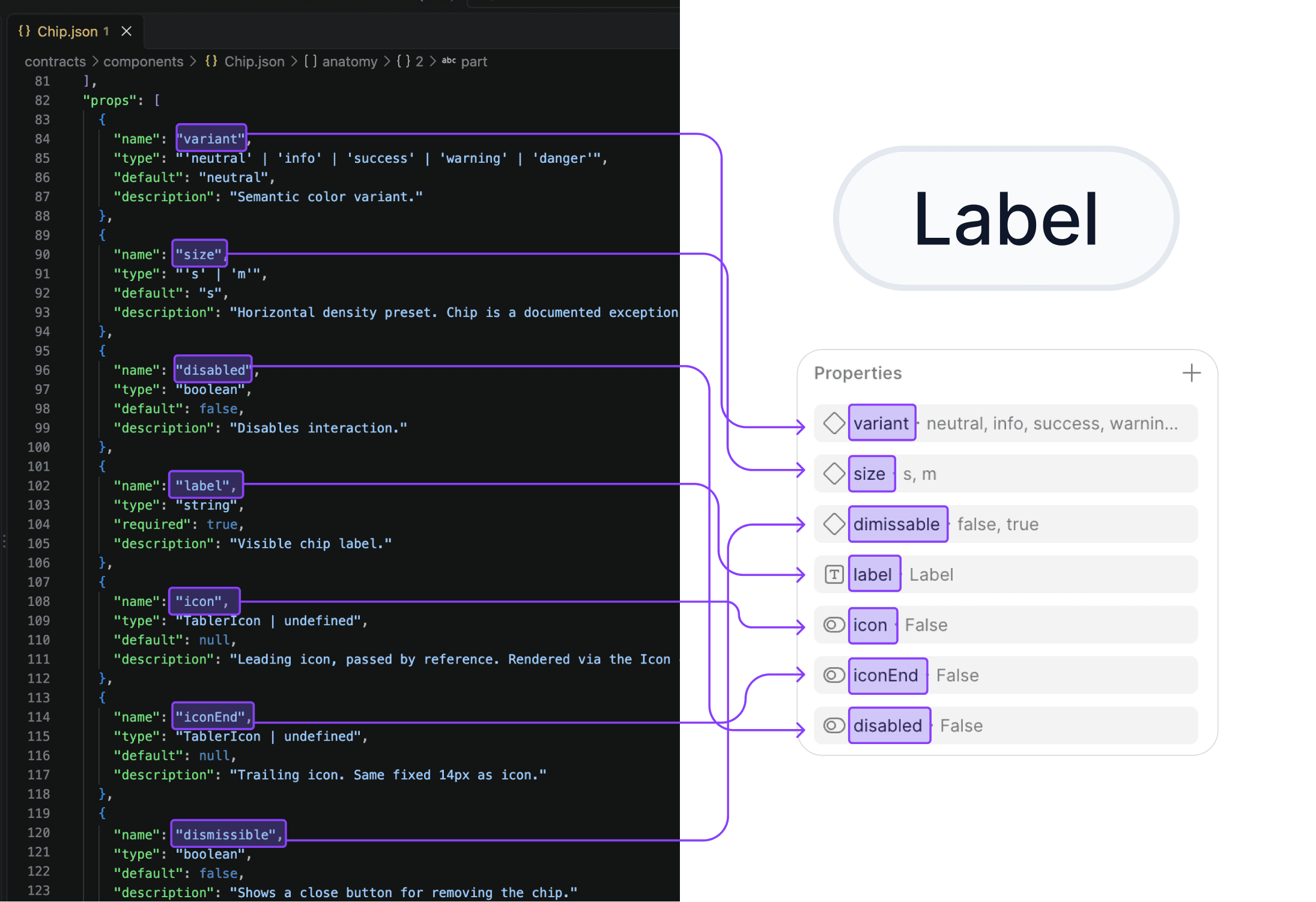Click the size property diamond icon
The height and width of the screenshot is (902, 1316).
click(834, 474)
